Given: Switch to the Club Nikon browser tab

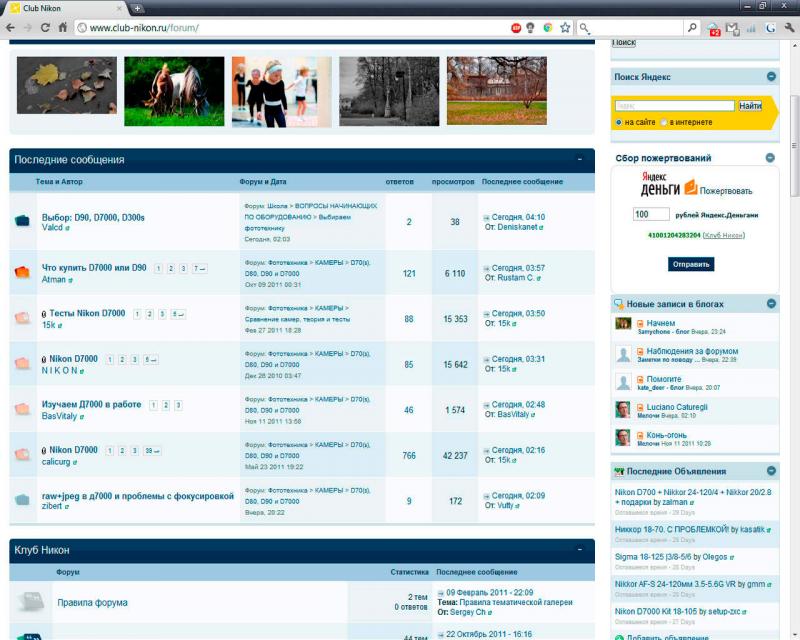Looking at the screenshot, I should click(x=64, y=8).
